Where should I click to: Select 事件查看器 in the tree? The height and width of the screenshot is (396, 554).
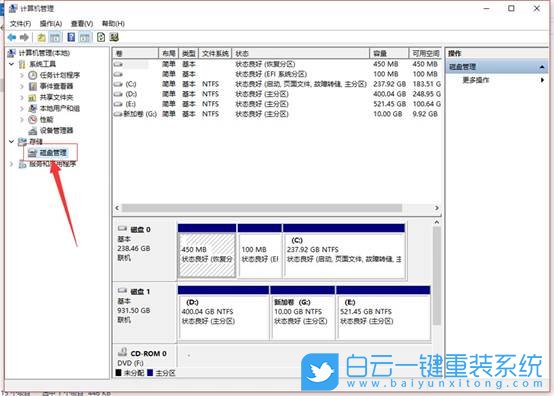point(56,86)
